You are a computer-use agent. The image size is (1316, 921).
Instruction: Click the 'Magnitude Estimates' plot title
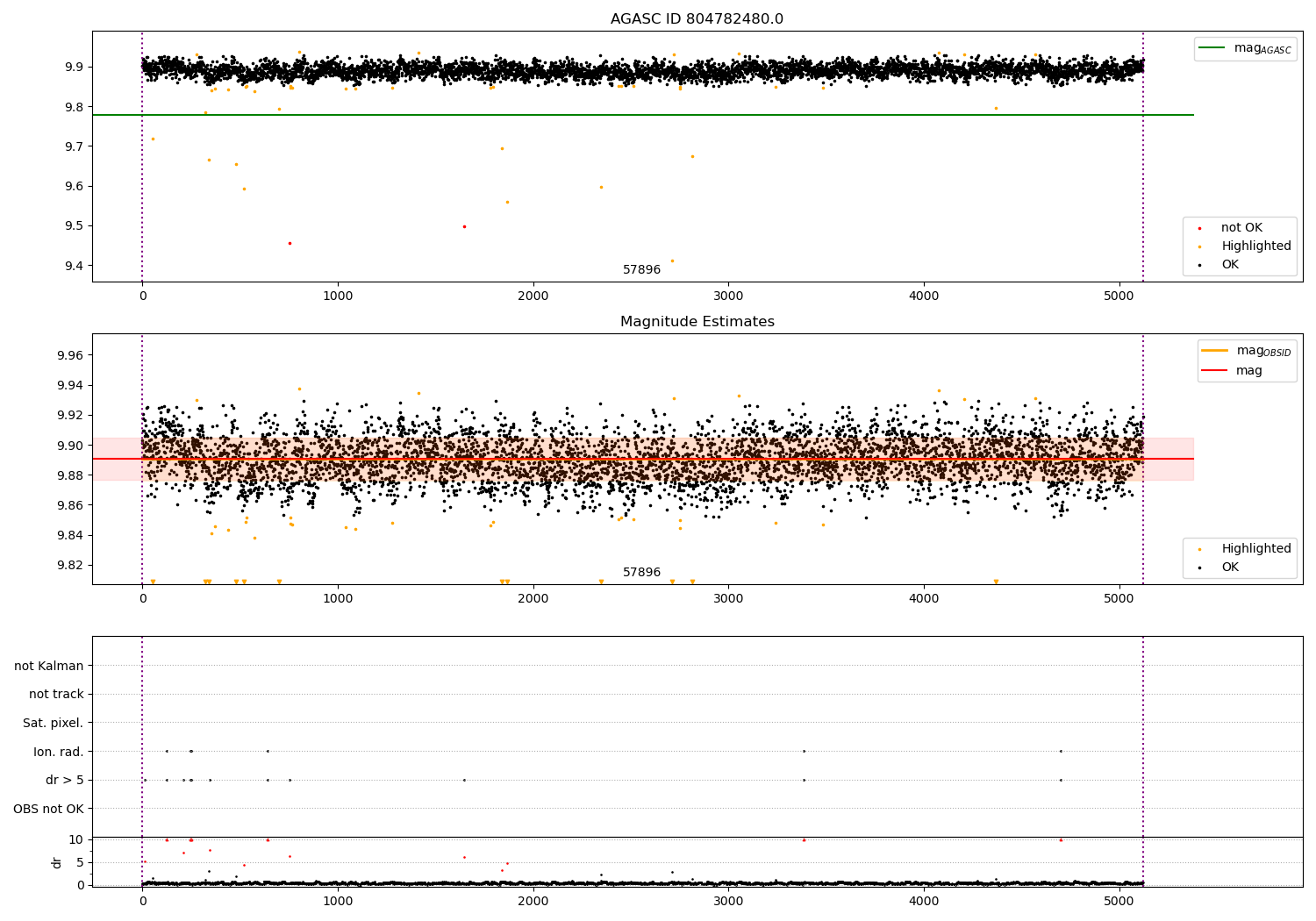(x=697, y=322)
